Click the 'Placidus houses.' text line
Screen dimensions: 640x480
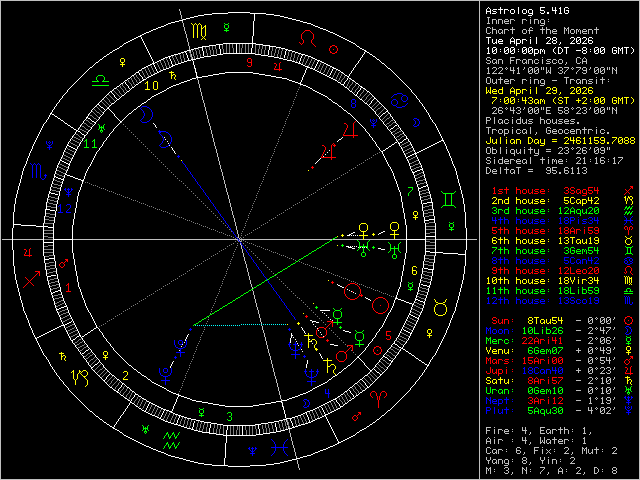click(521, 121)
